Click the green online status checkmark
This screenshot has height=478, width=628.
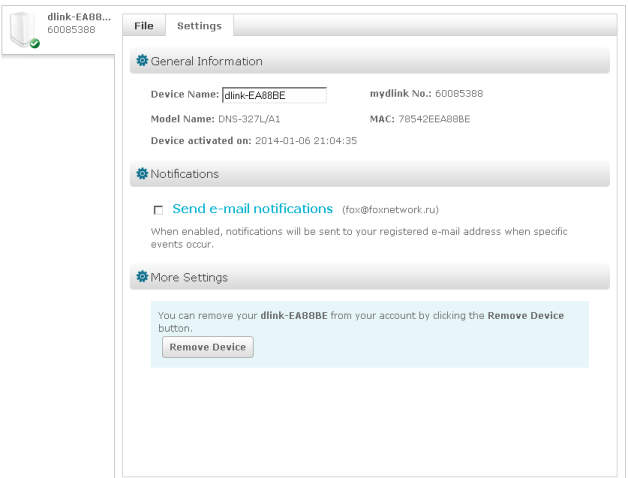35,43
